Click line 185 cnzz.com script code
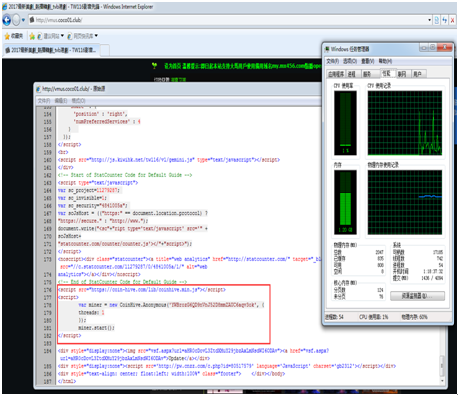This screenshot has height=397, width=460. pos(227,366)
